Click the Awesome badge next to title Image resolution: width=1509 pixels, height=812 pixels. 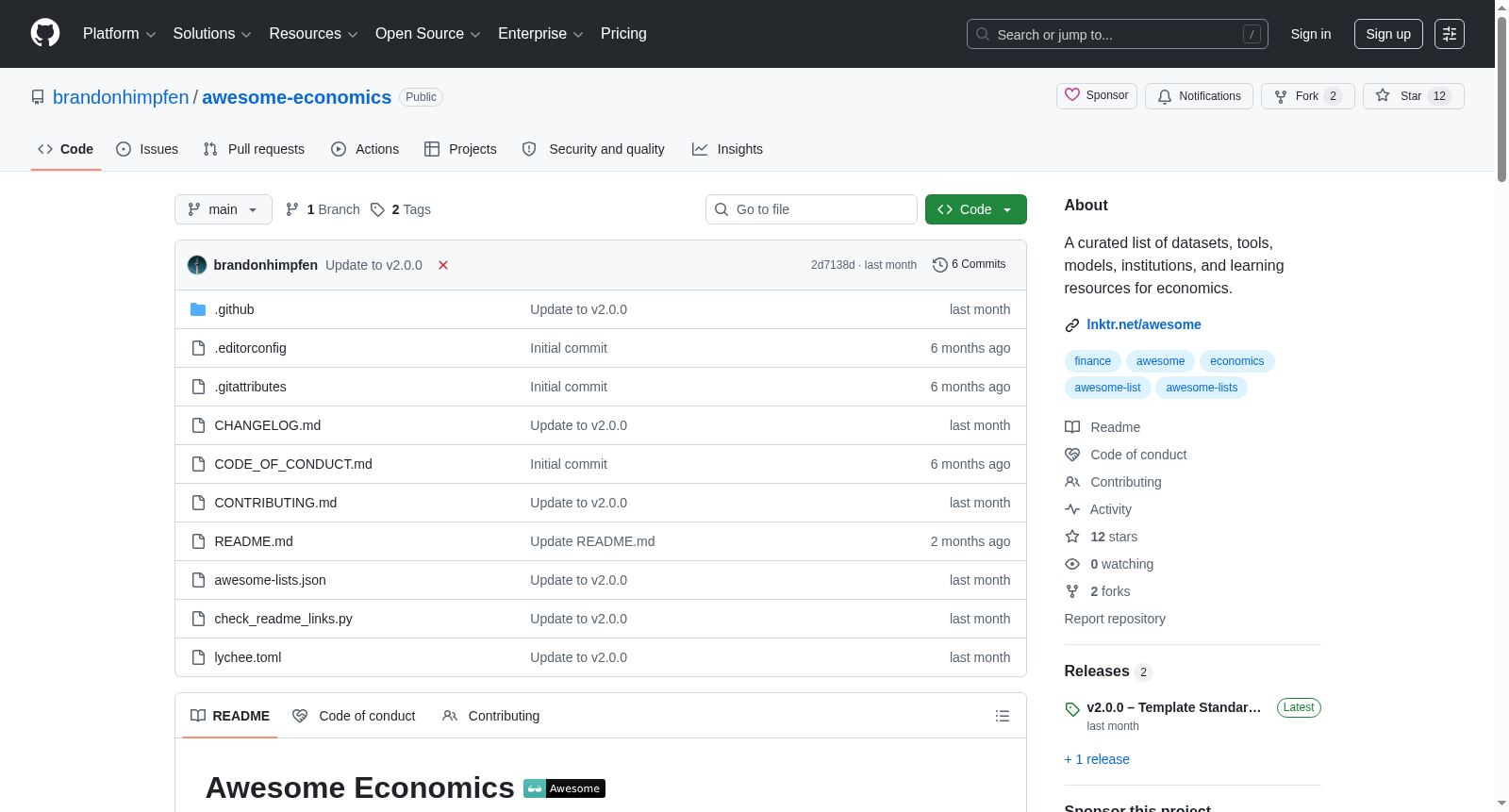coord(564,788)
